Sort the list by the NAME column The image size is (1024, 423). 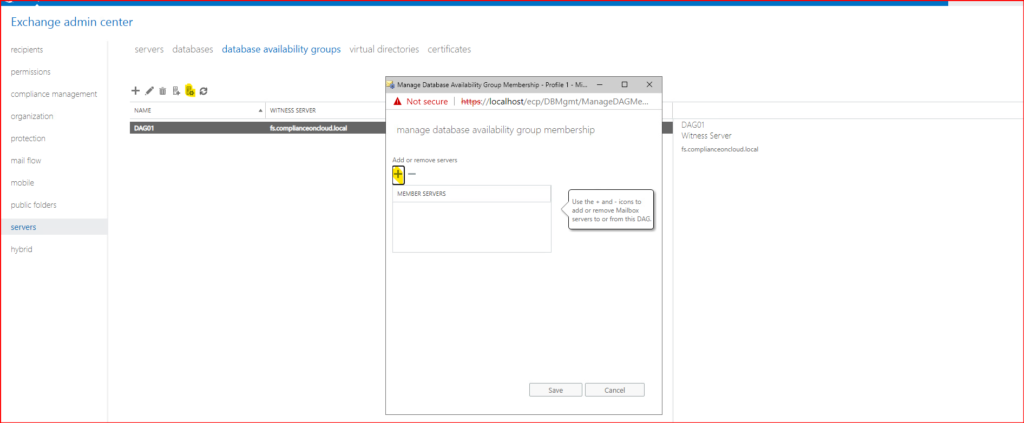tap(197, 110)
